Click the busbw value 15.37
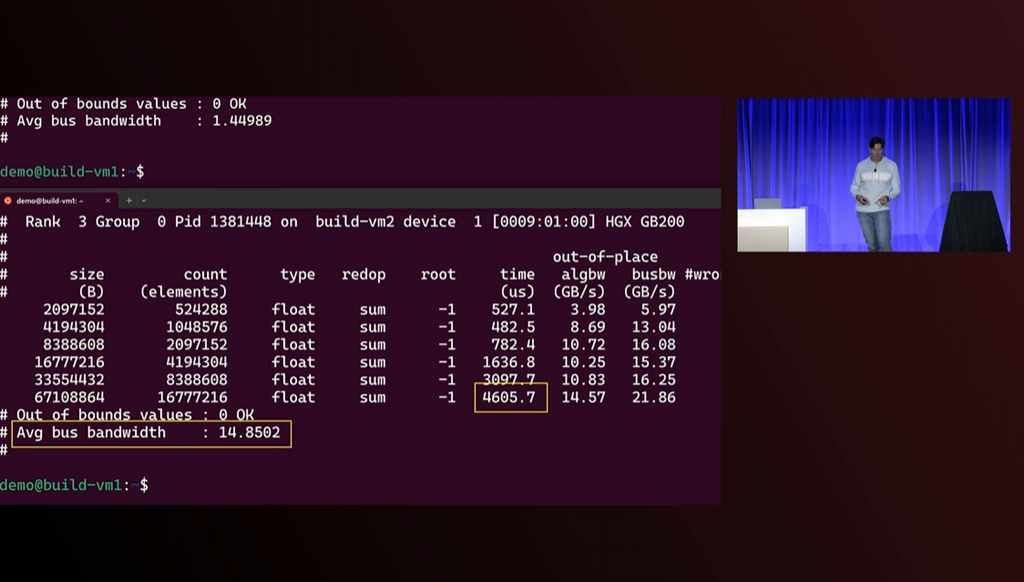The width and height of the screenshot is (1024, 582). pyautogui.click(x=653, y=362)
